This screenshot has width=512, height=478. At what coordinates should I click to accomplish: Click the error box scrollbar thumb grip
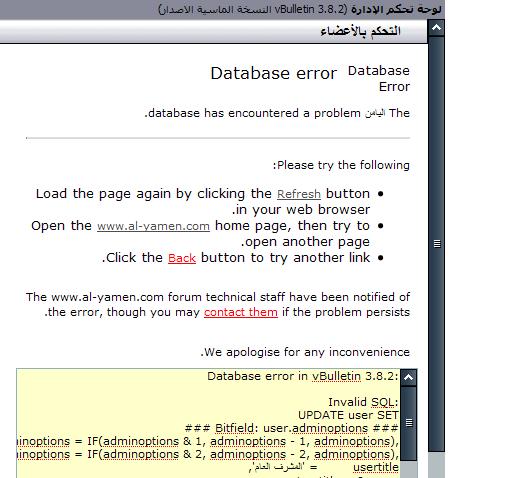point(409,423)
